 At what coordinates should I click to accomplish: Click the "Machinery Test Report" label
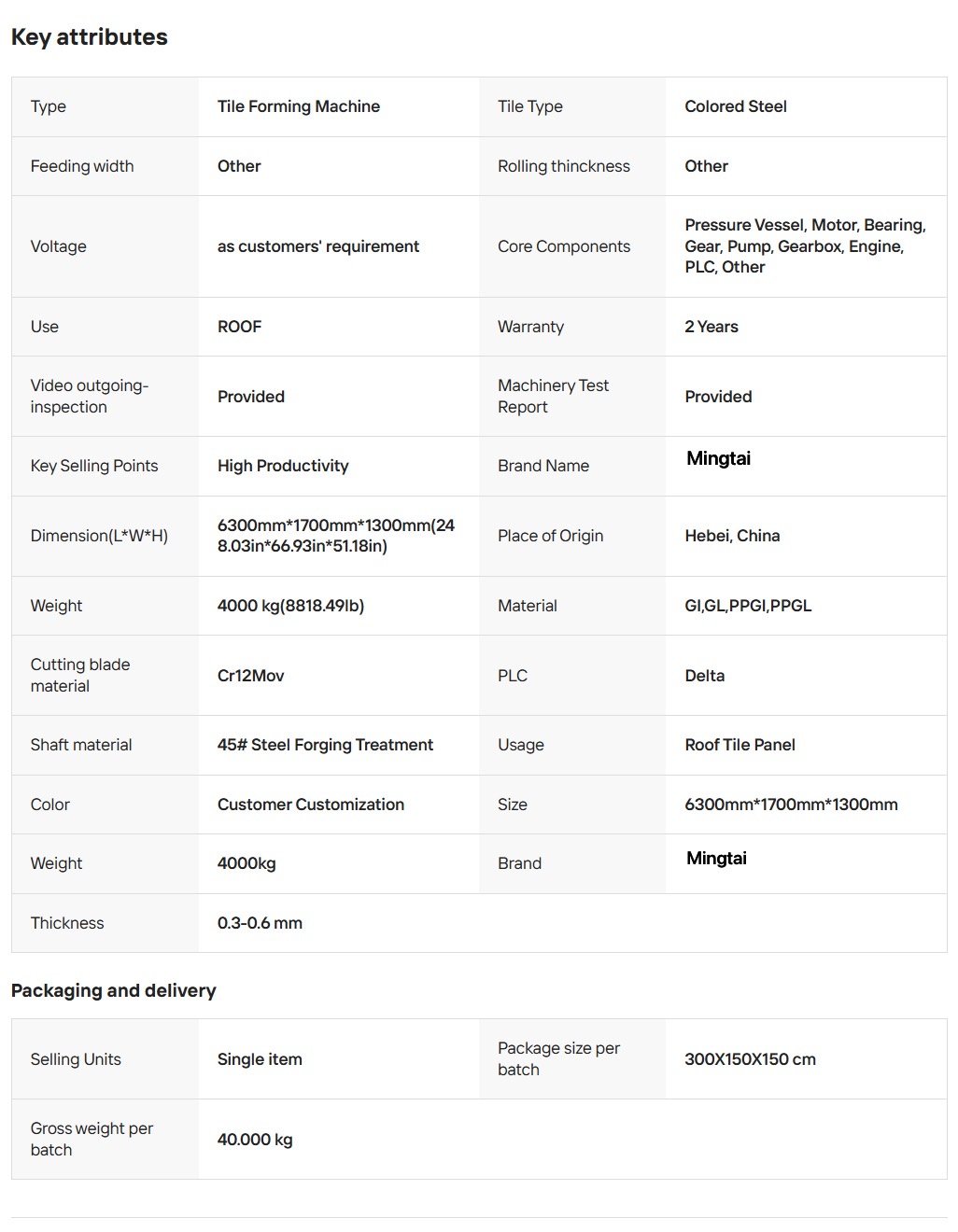tap(553, 396)
